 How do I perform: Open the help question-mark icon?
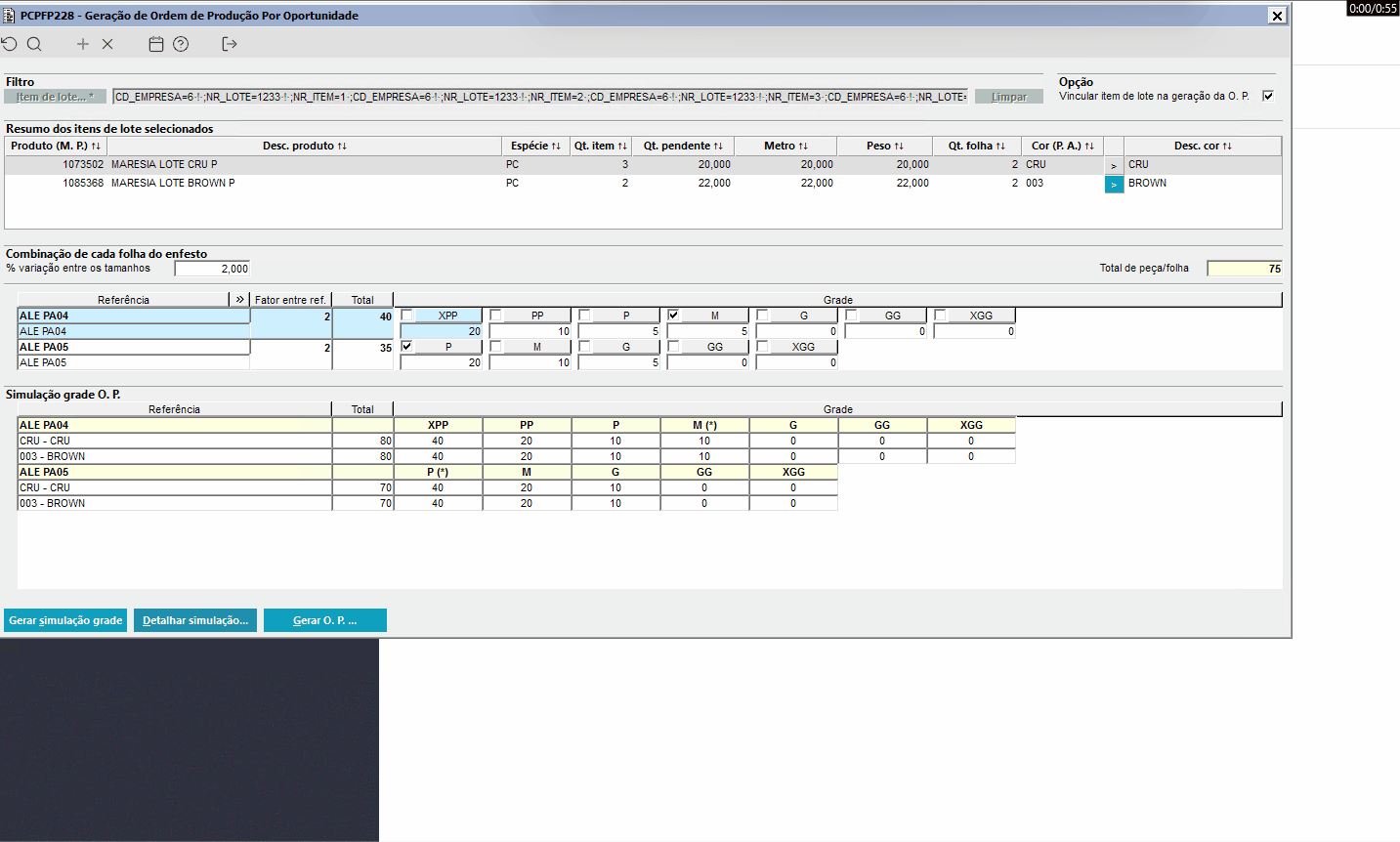pyautogui.click(x=181, y=44)
